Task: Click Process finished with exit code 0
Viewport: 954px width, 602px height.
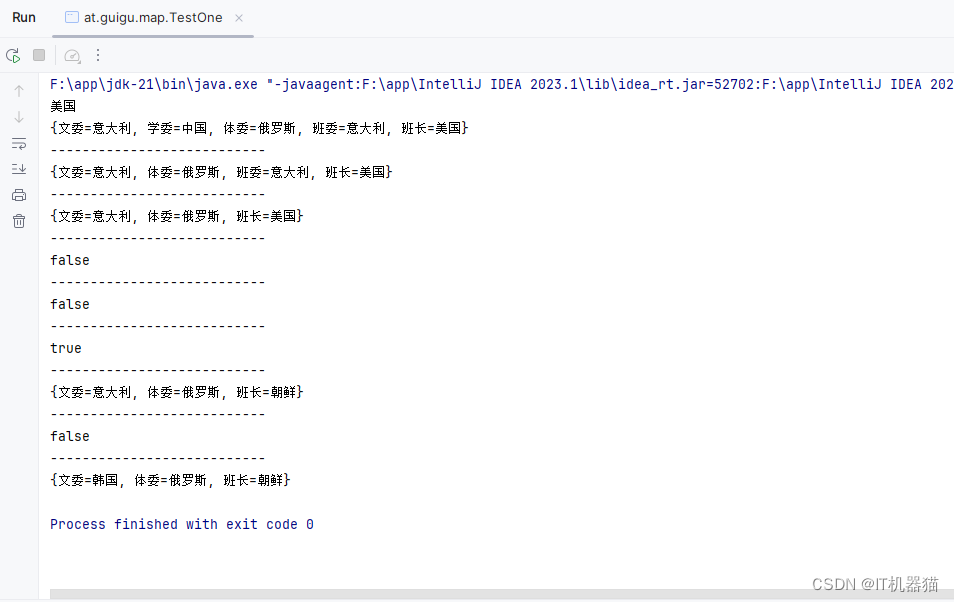Action: (x=182, y=524)
